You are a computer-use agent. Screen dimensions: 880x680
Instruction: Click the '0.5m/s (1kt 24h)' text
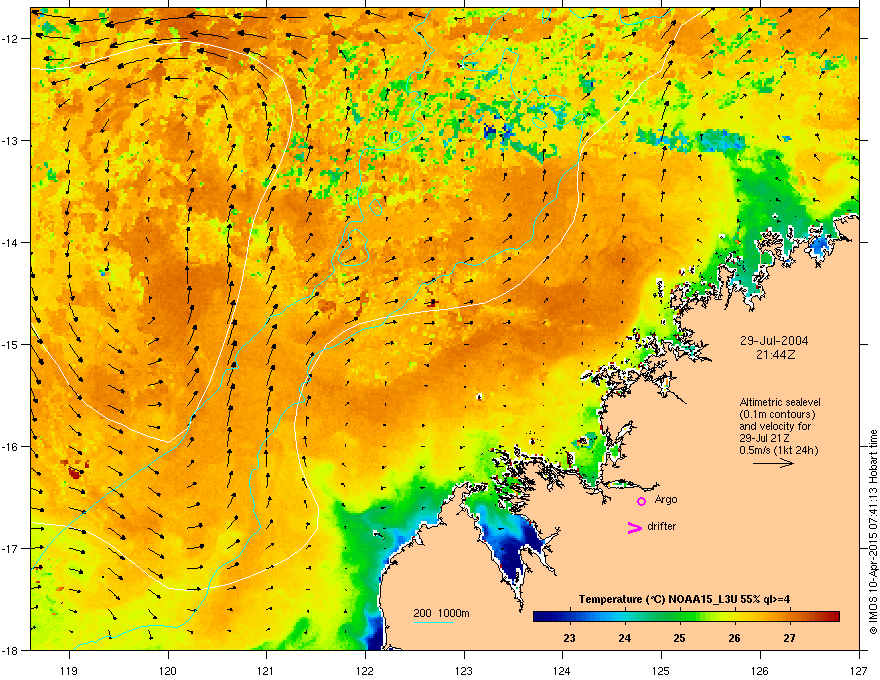pyautogui.click(x=778, y=451)
